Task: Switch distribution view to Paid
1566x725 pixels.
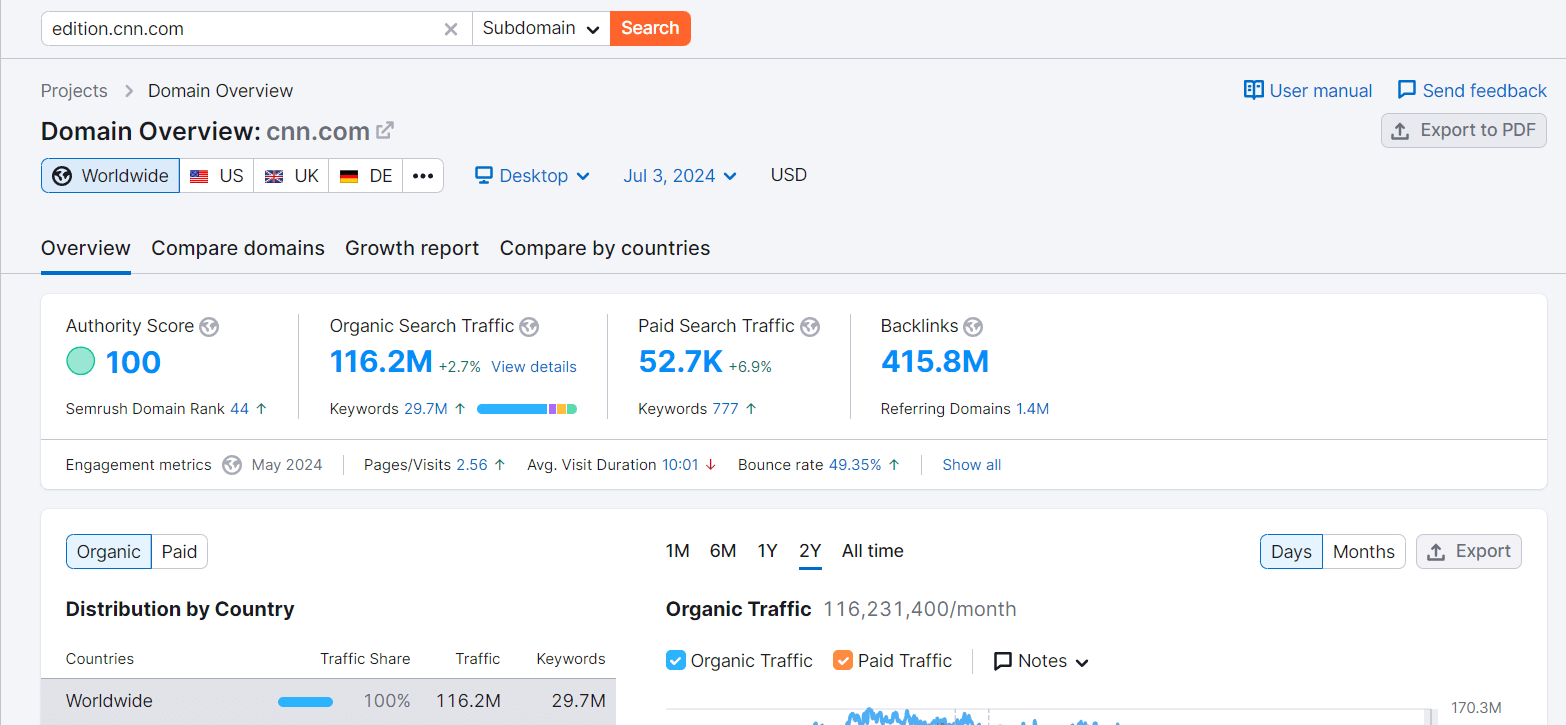Action: tap(180, 552)
